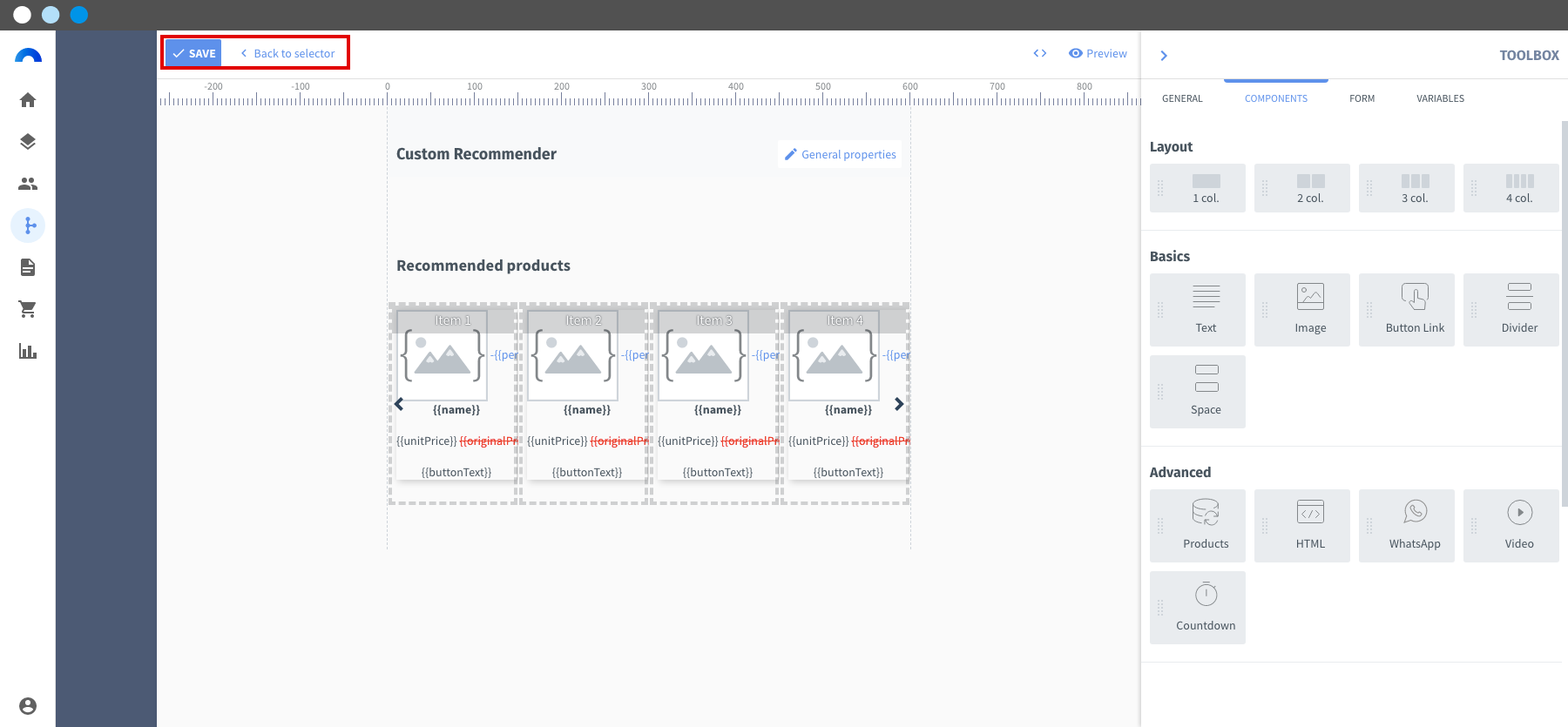Select the 2 col. layout component
The image size is (1568, 727).
(x=1302, y=188)
